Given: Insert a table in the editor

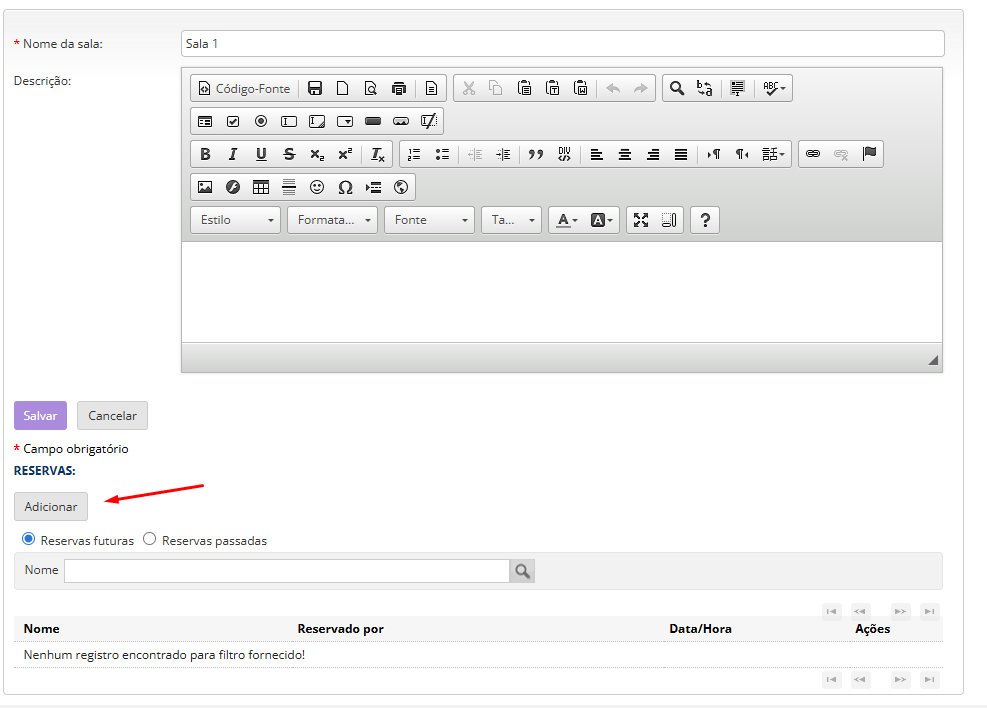Looking at the screenshot, I should click(261, 187).
